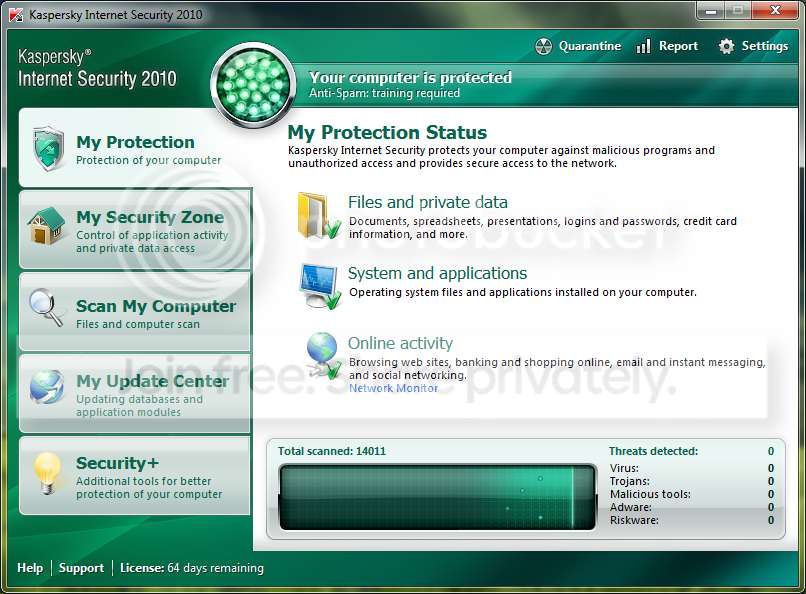Click the green protection status indicator orb

[253, 85]
